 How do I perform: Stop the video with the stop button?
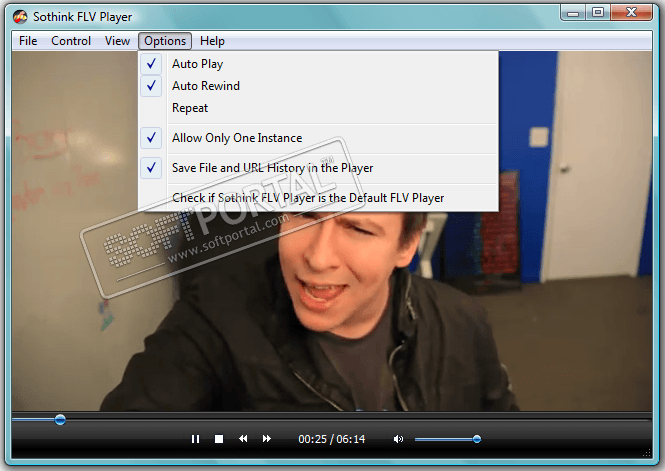point(219,439)
